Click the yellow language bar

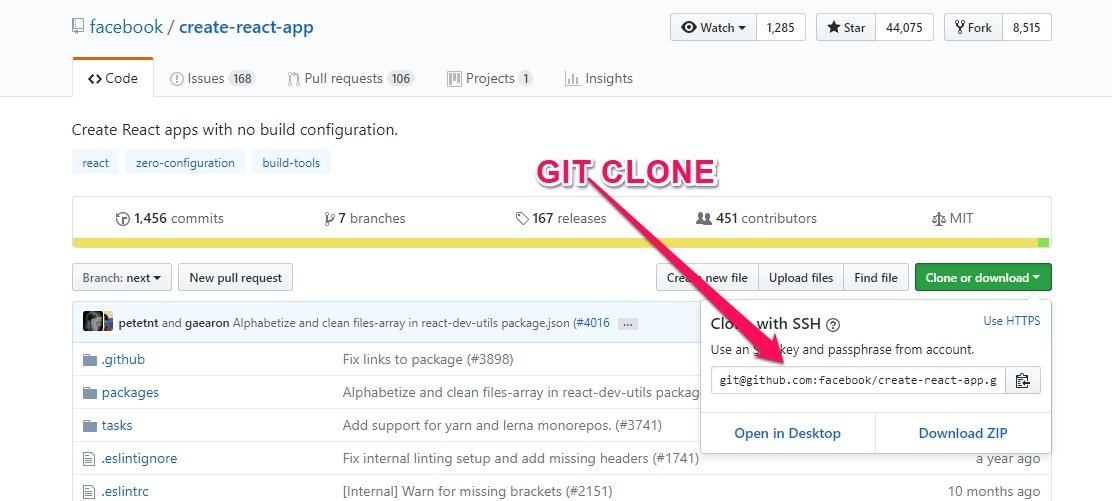555,243
